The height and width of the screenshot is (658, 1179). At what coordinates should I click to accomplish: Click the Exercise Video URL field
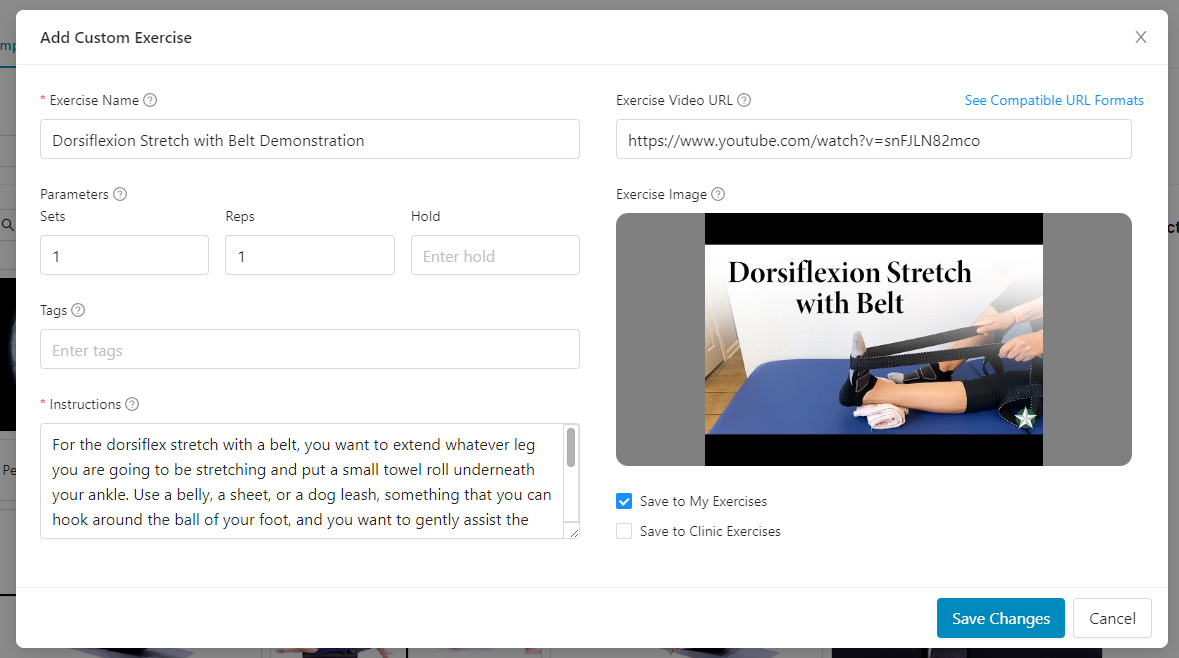873,139
